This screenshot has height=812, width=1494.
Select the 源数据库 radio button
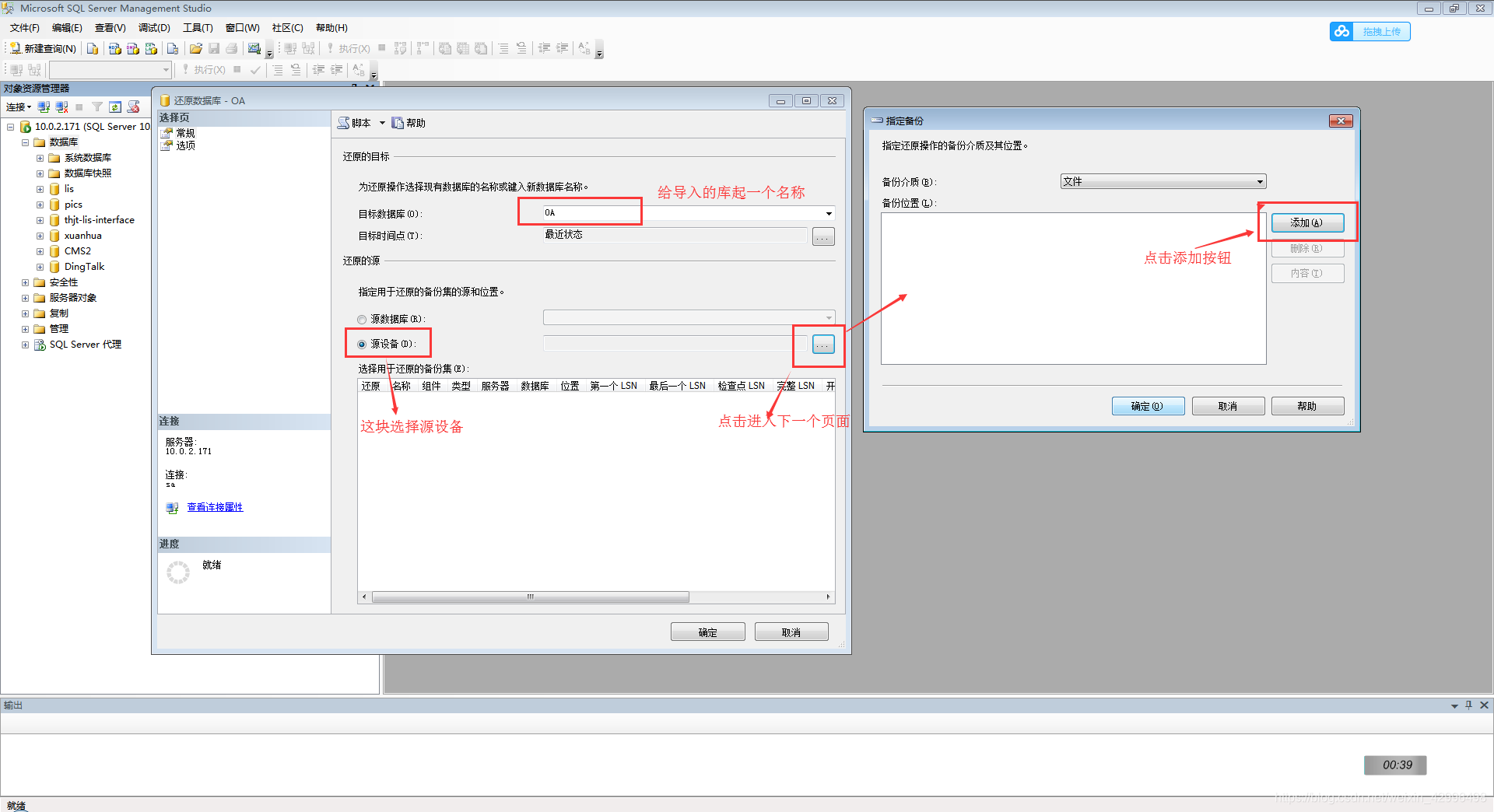tap(362, 320)
